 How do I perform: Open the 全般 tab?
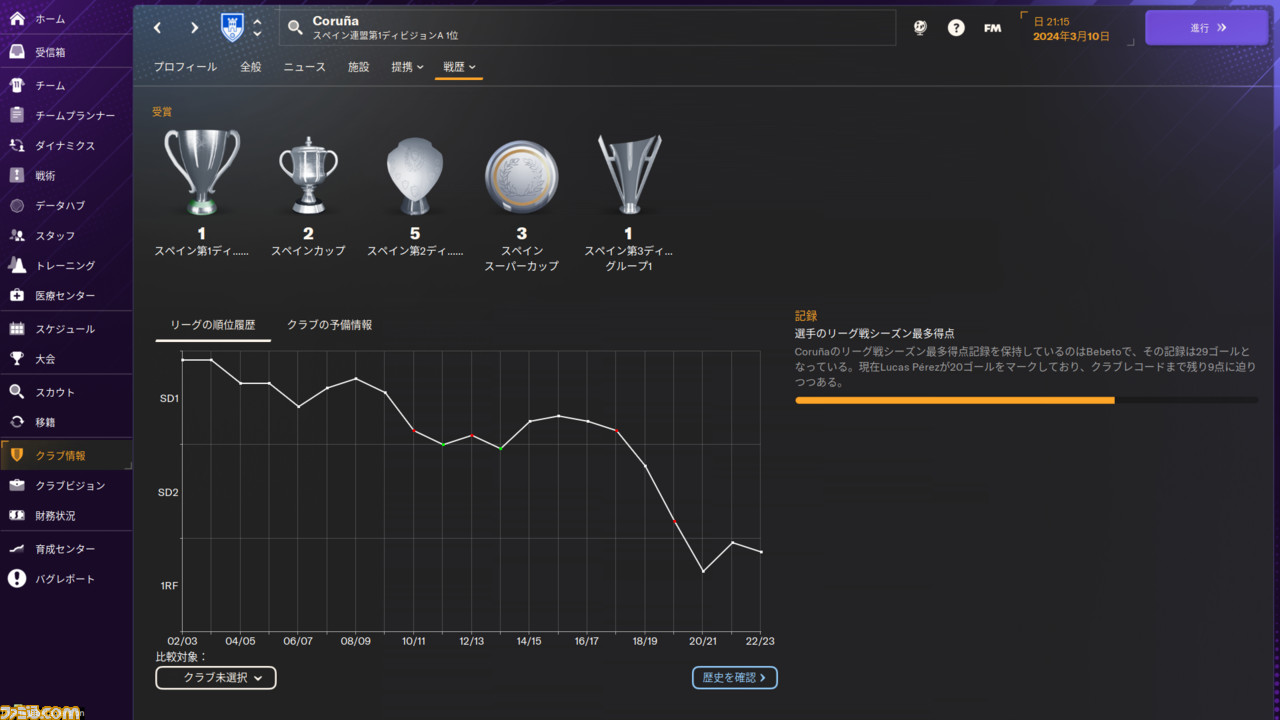click(251, 67)
